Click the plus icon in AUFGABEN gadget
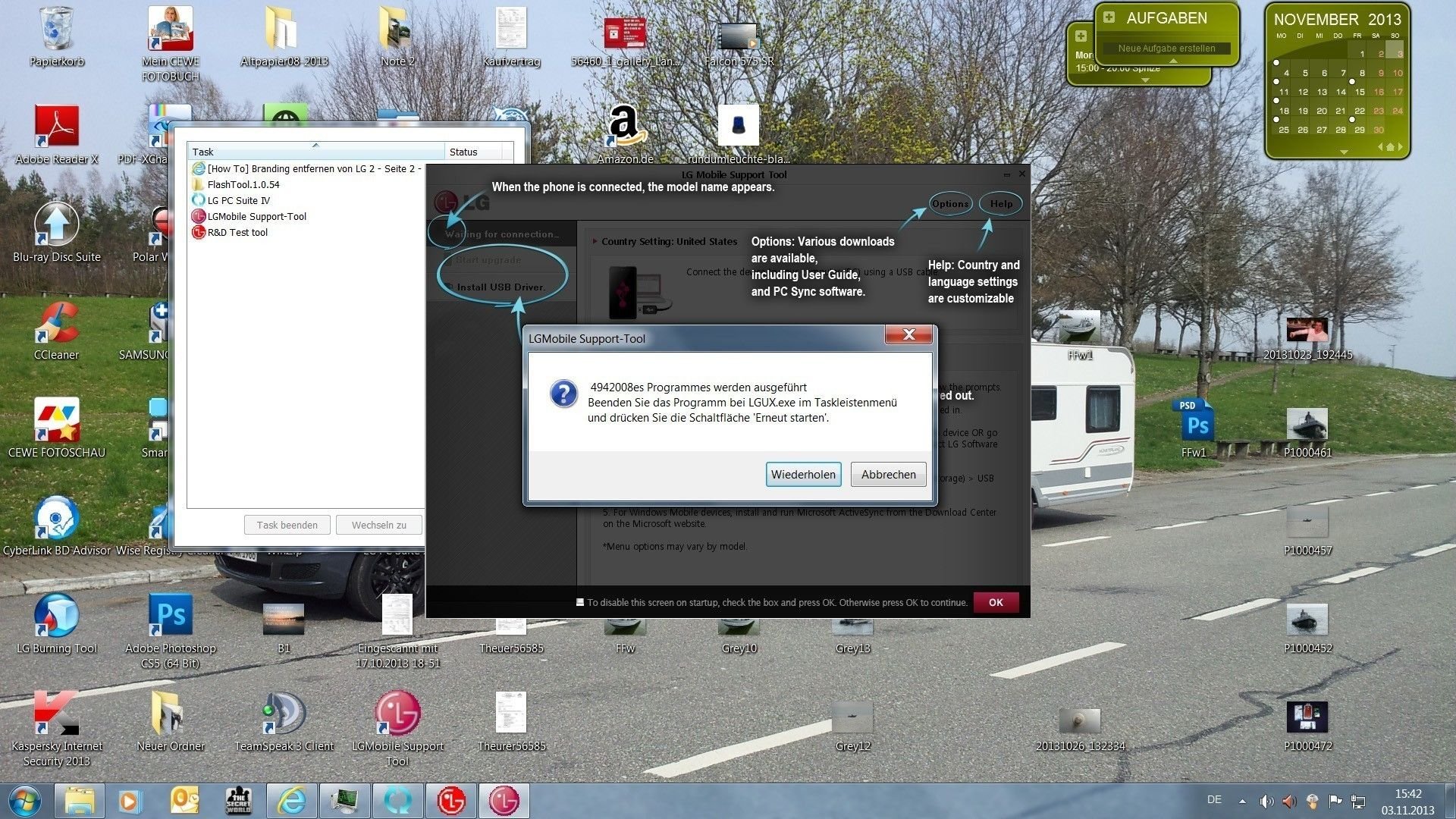 [x=1109, y=17]
